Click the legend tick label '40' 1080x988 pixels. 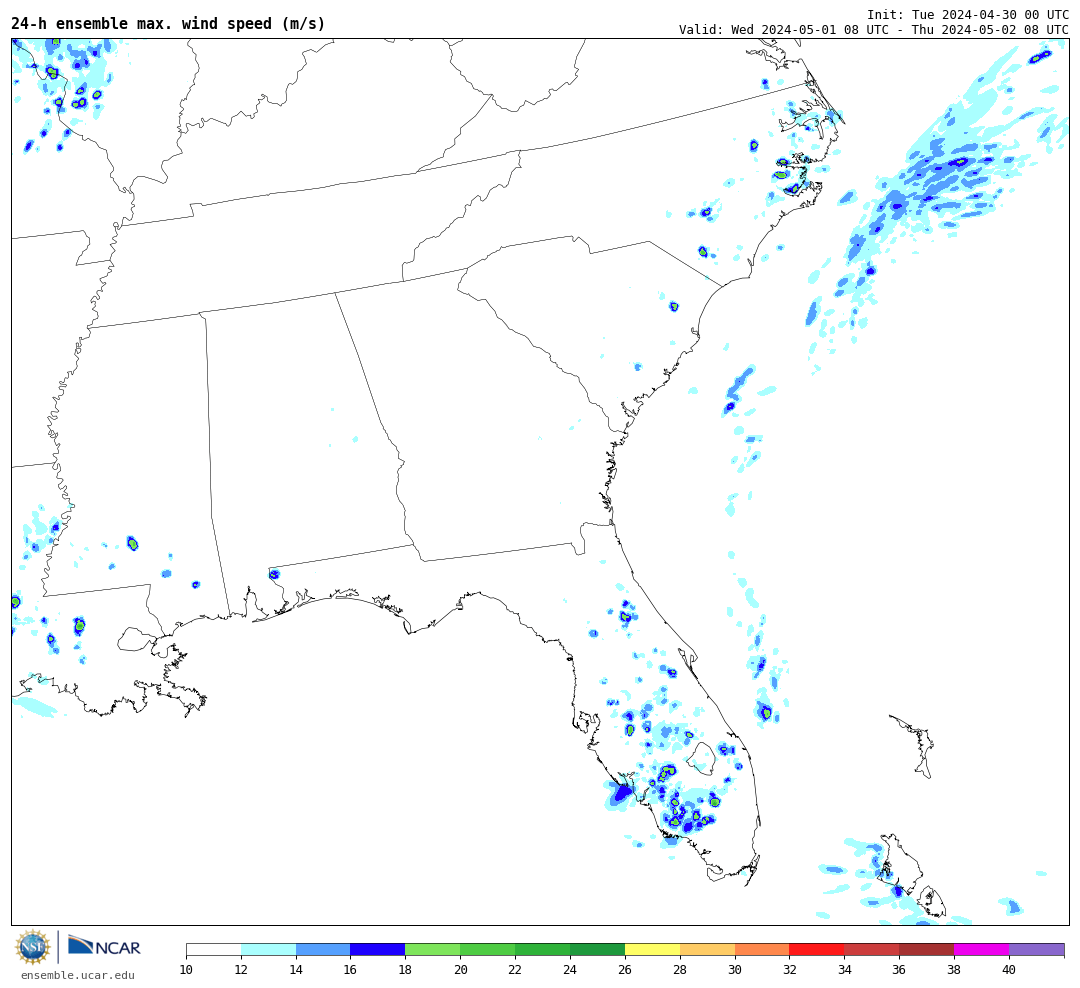pos(1009,970)
